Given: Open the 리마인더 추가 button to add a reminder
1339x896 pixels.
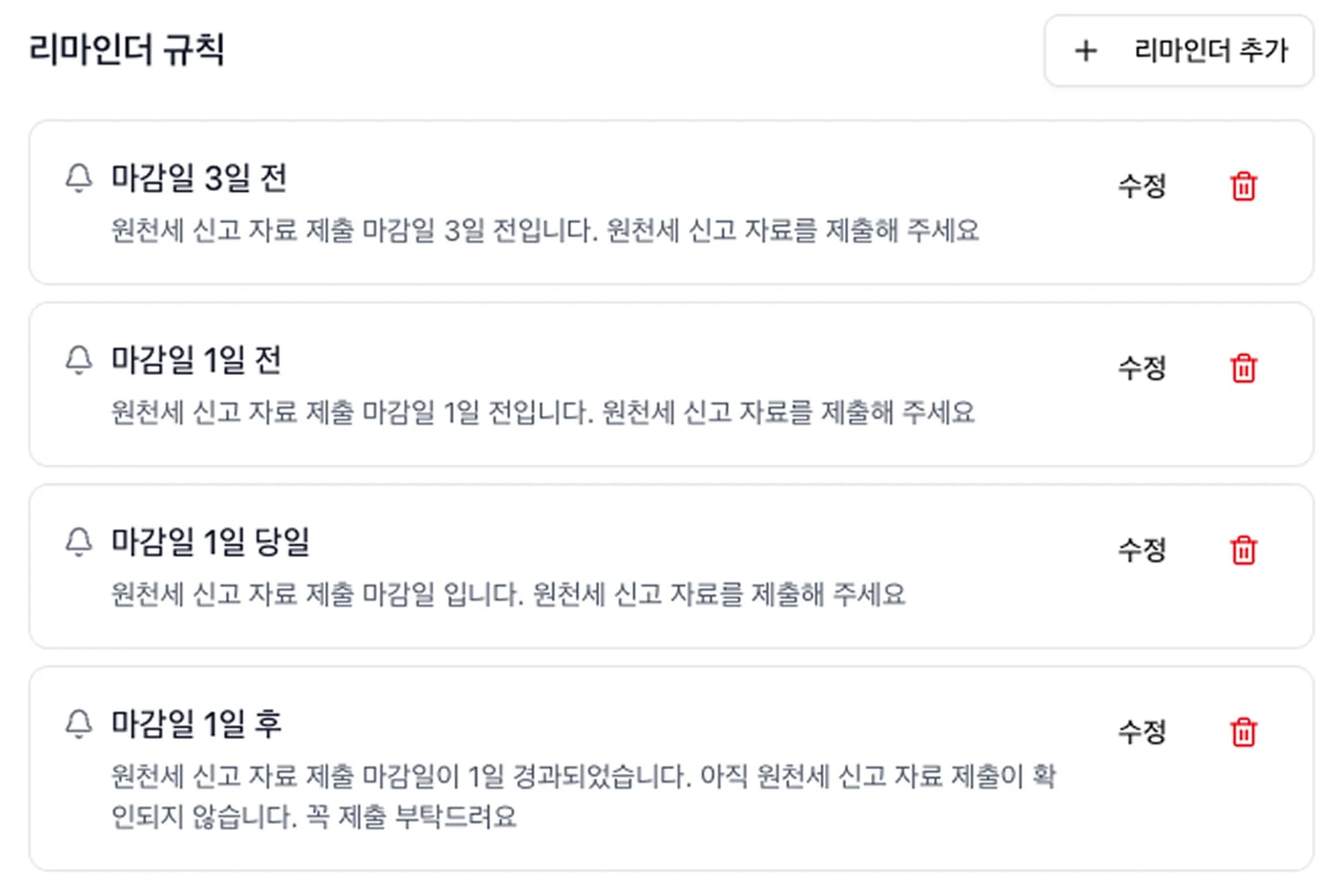Looking at the screenshot, I should coord(1179,50).
